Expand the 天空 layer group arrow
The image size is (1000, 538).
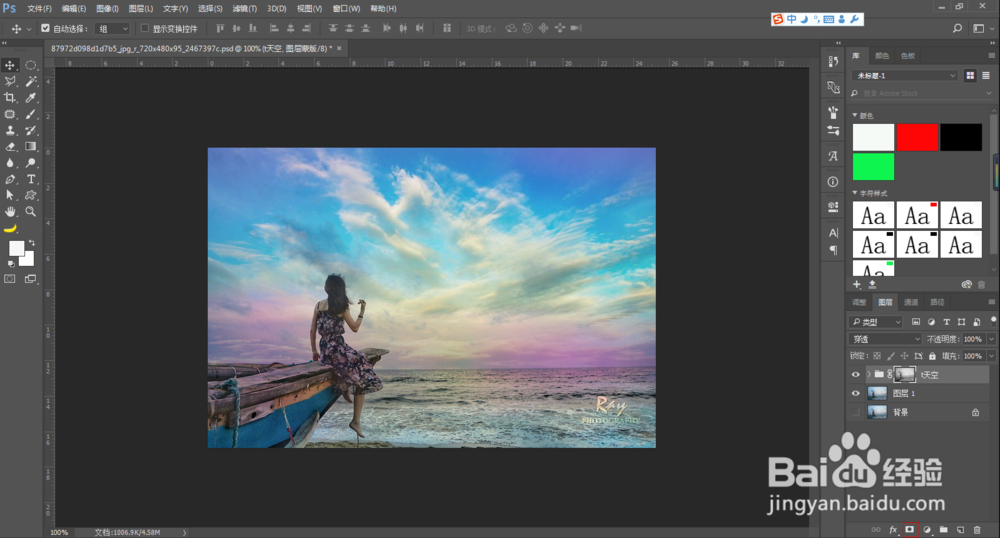coord(867,375)
